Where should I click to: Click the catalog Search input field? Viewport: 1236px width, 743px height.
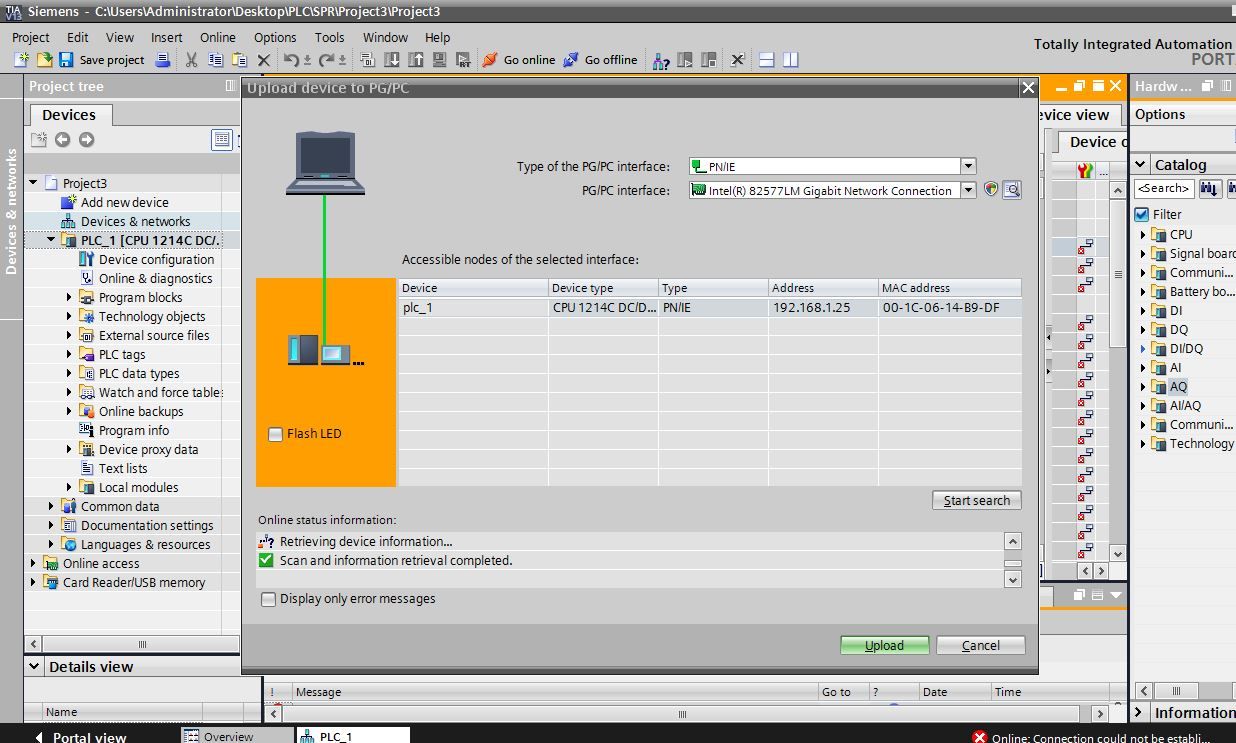(x=1164, y=188)
